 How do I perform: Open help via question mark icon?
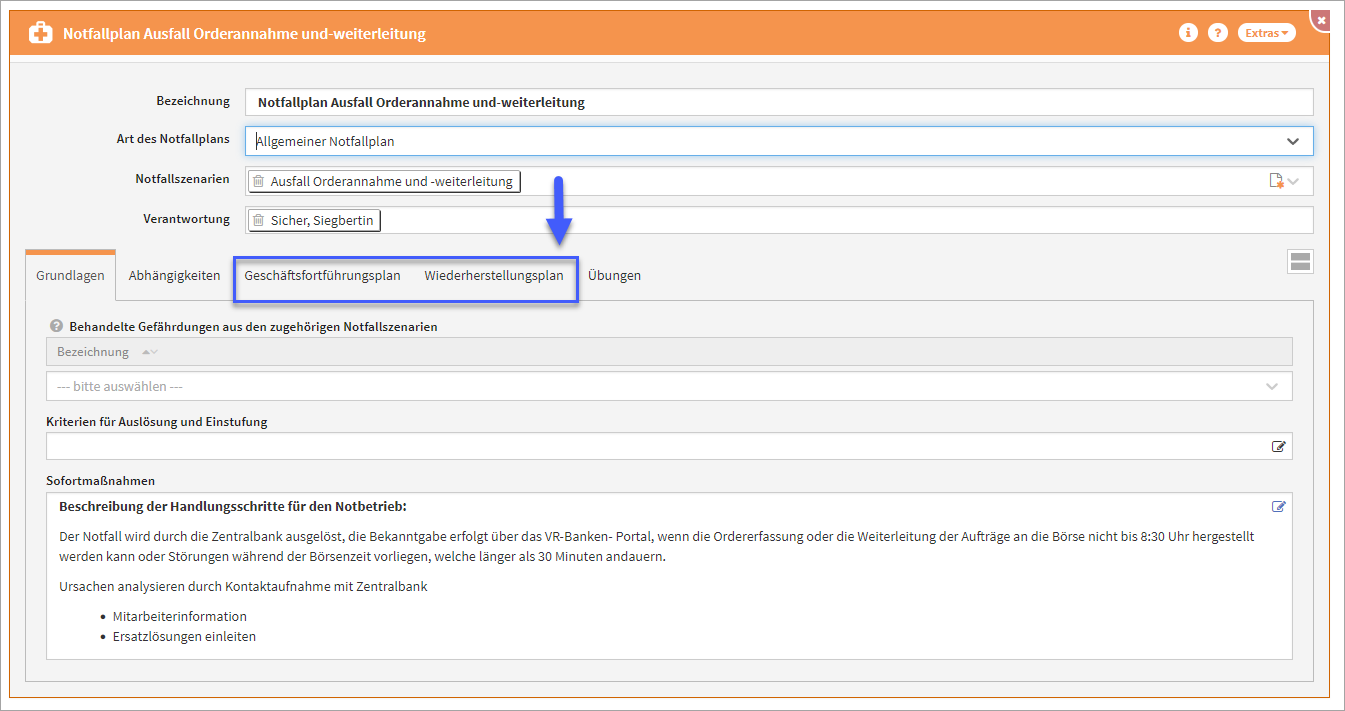coord(1217,33)
